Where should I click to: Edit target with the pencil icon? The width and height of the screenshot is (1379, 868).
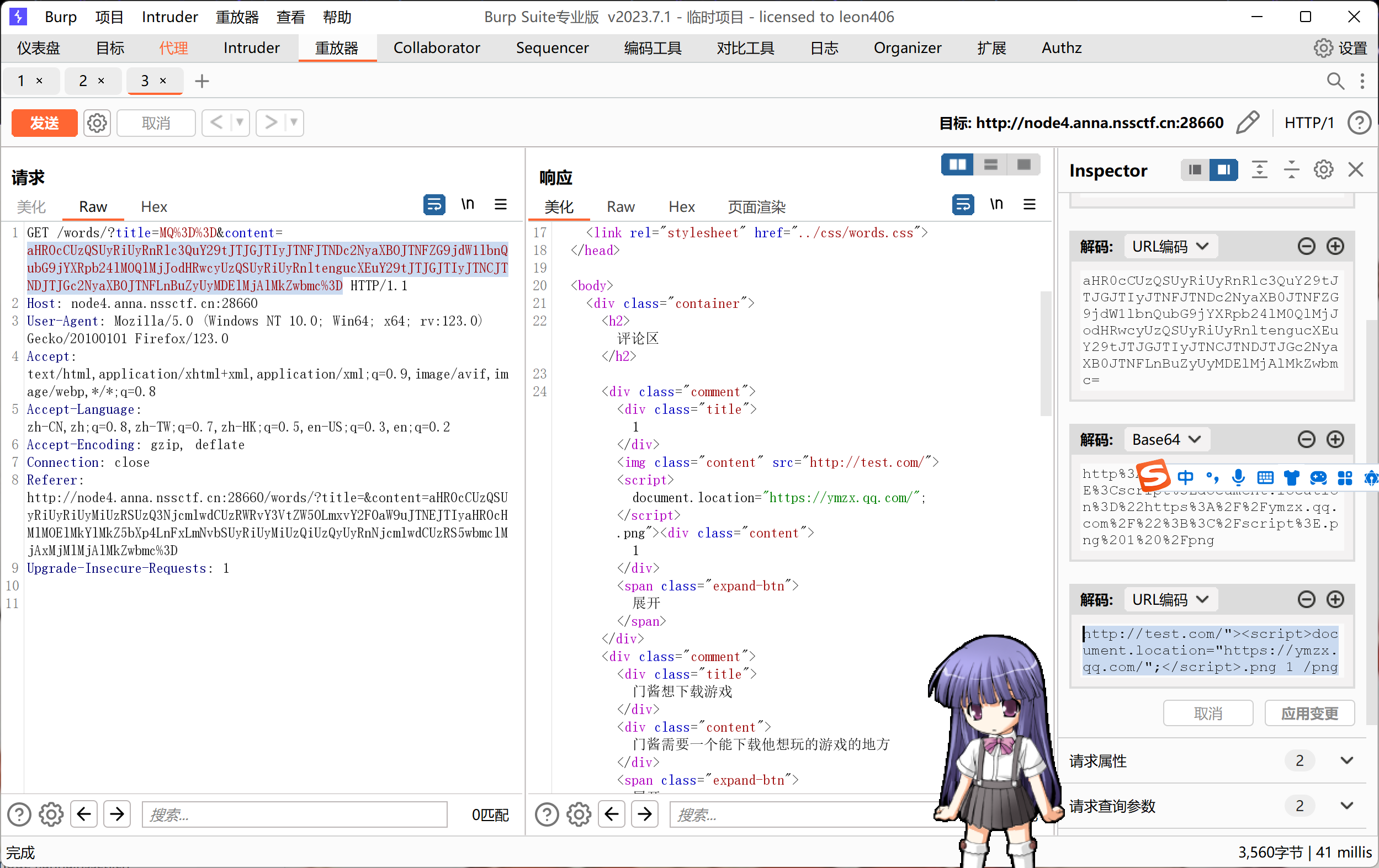click(1247, 123)
